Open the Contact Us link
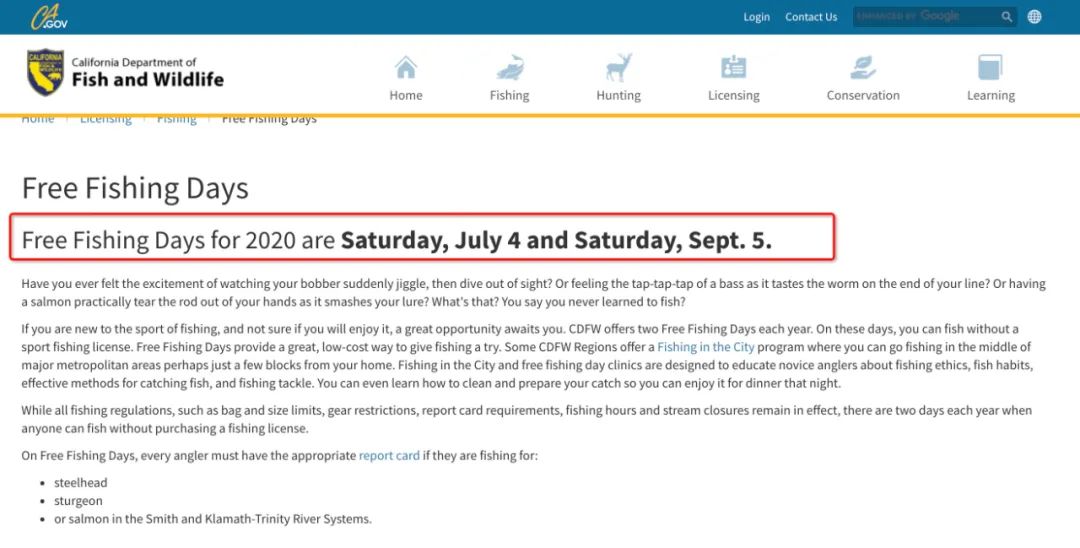1080x548 pixels. coord(811,17)
